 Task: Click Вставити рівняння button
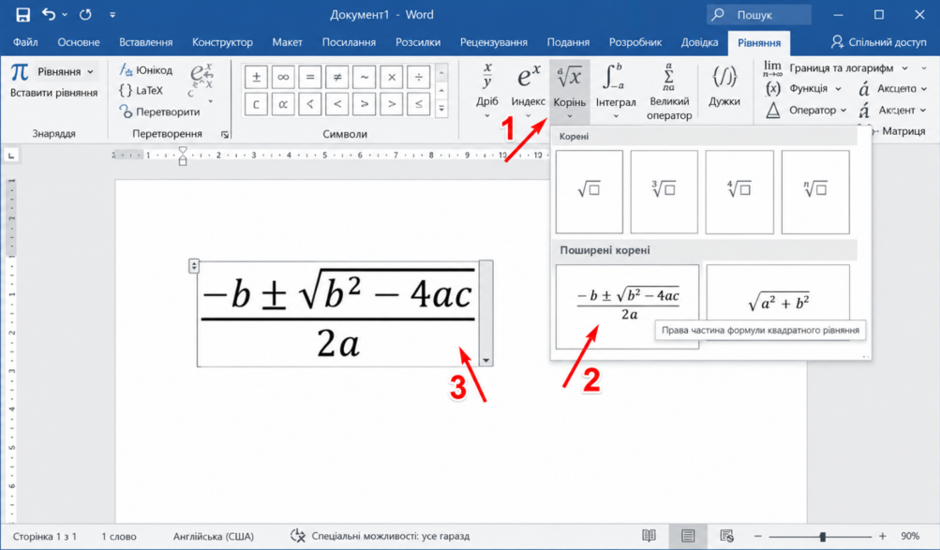pos(54,93)
